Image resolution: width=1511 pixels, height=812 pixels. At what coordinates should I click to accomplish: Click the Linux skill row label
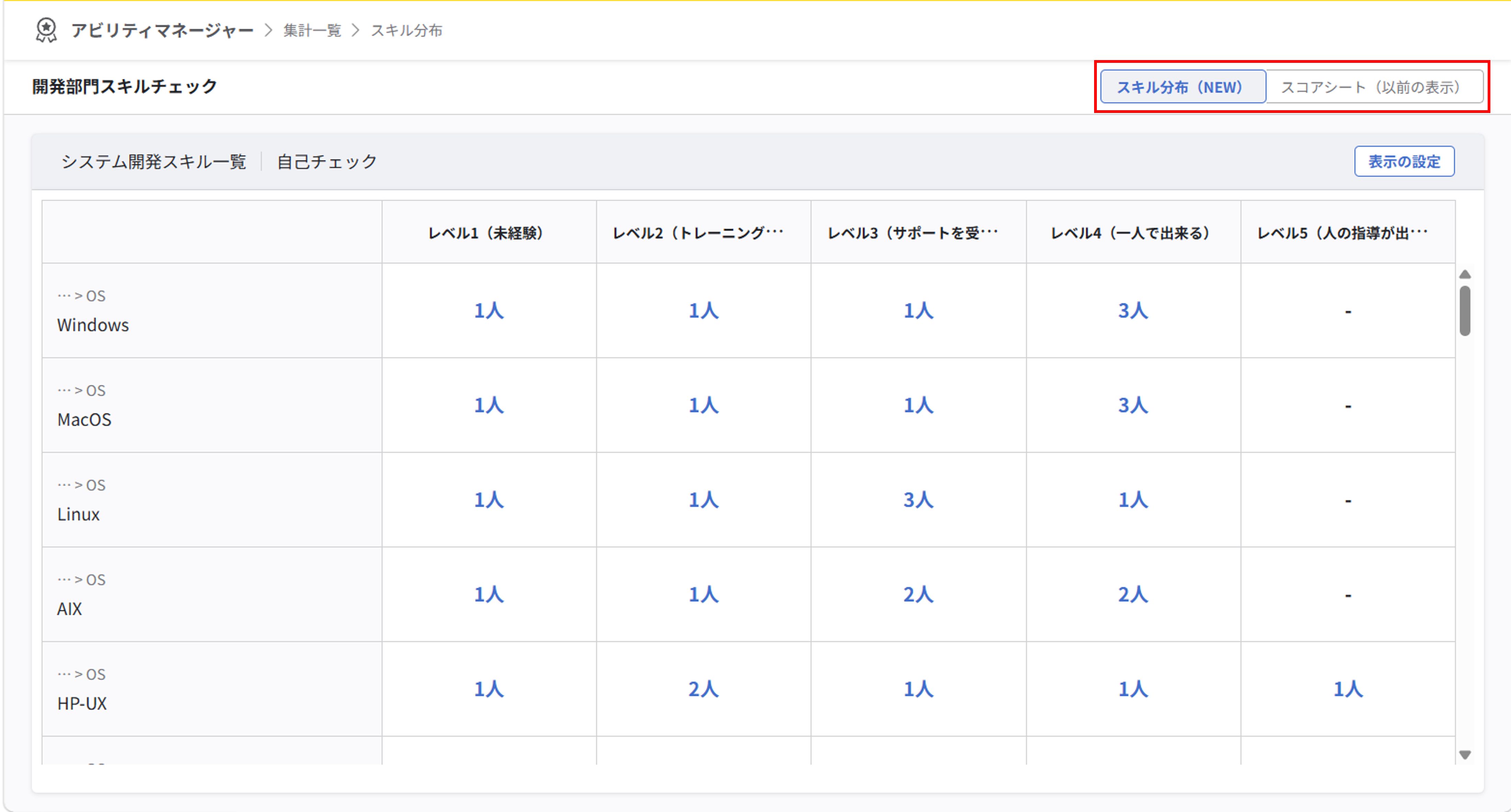click(79, 514)
